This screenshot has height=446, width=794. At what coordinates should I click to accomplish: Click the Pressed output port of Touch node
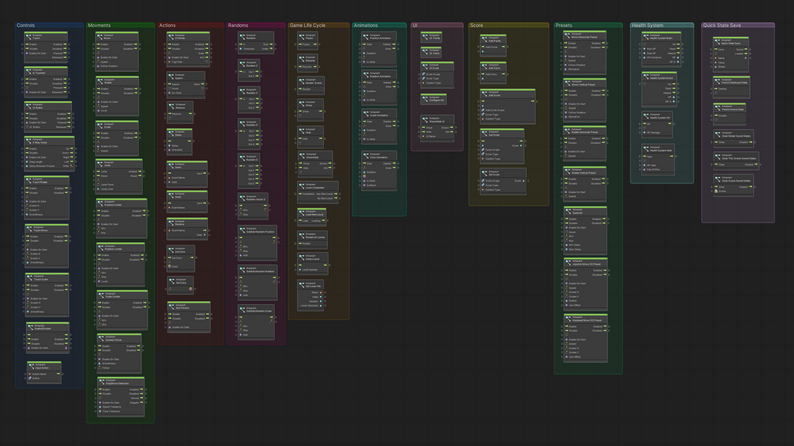65,53
